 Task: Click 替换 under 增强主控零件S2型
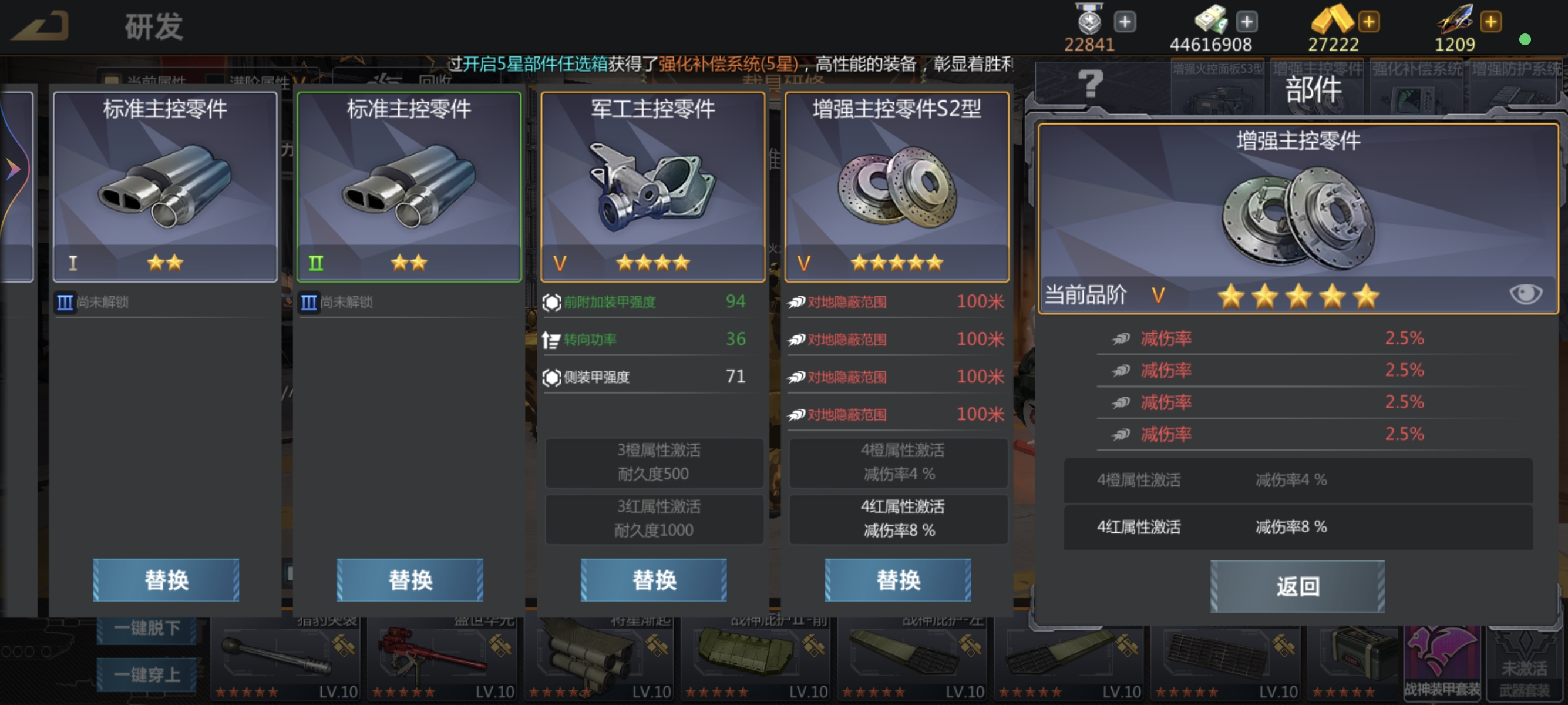(898, 580)
